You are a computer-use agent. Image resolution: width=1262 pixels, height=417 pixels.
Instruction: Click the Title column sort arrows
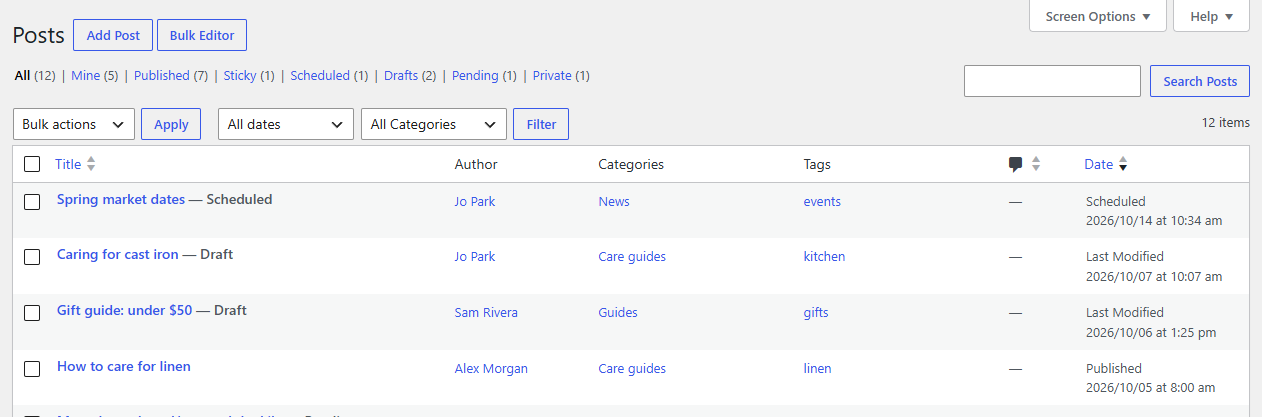(x=91, y=164)
